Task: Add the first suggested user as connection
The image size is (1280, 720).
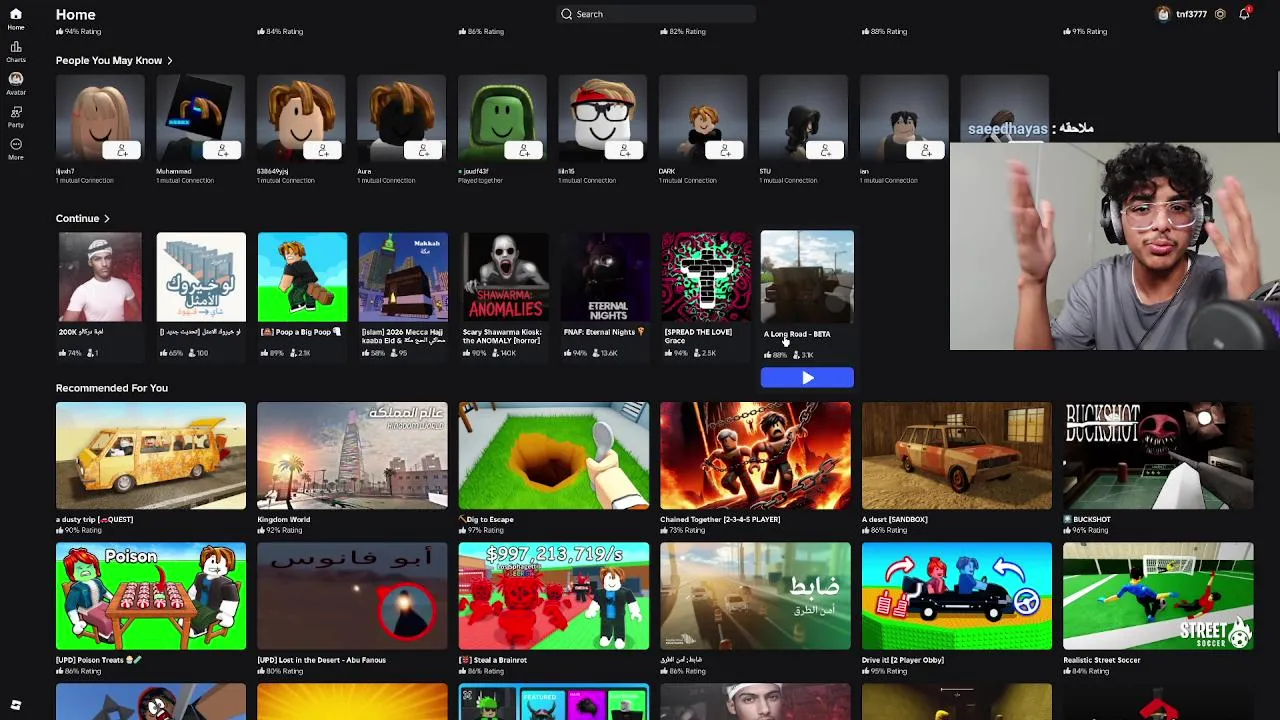Action: (122, 150)
